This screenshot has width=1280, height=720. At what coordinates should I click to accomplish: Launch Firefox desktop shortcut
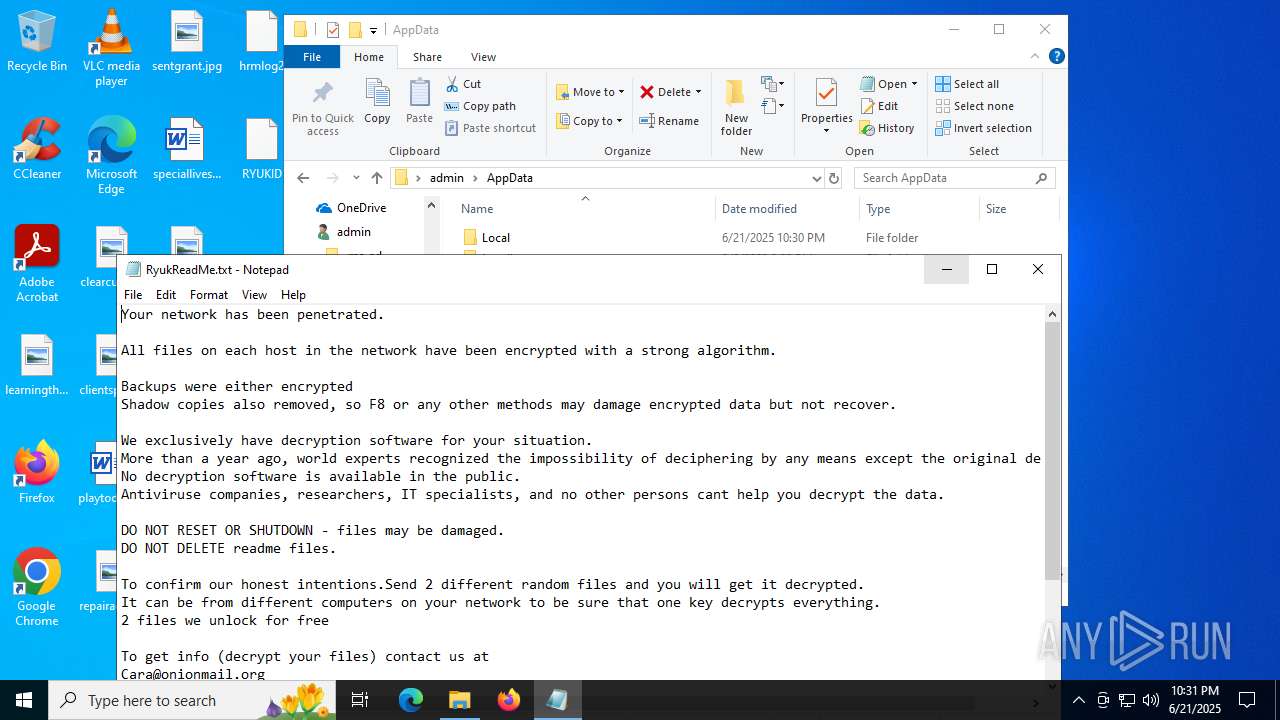click(37, 472)
